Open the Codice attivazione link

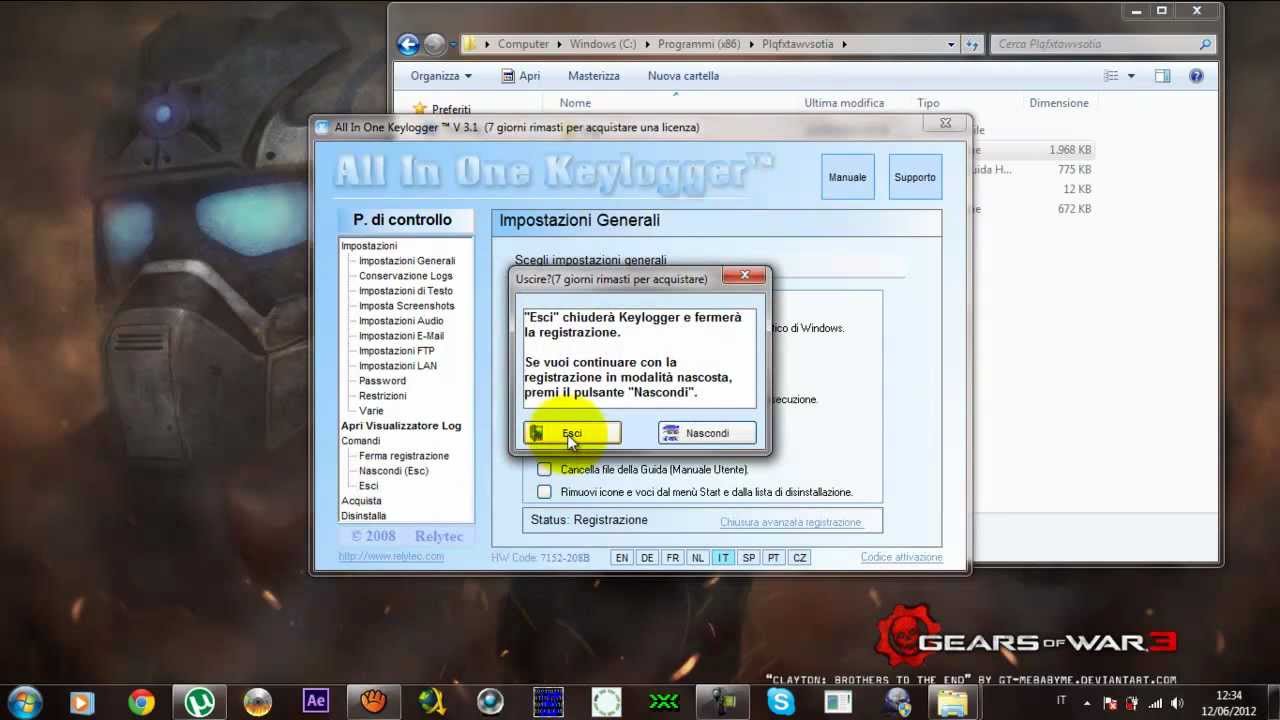tap(901, 557)
